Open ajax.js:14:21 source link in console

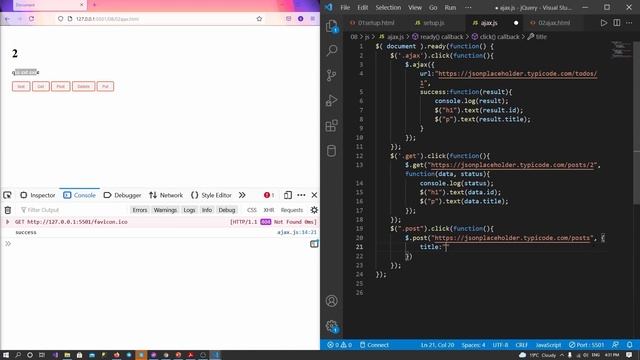pyautogui.click(x=297, y=232)
